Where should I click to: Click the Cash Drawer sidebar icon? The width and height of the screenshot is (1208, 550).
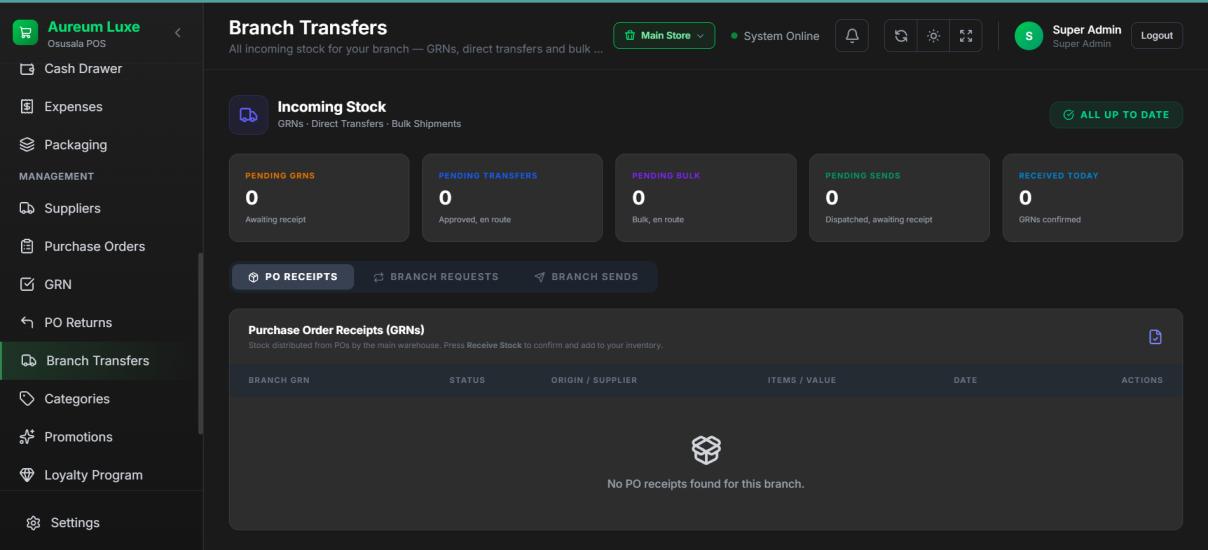coord(28,69)
